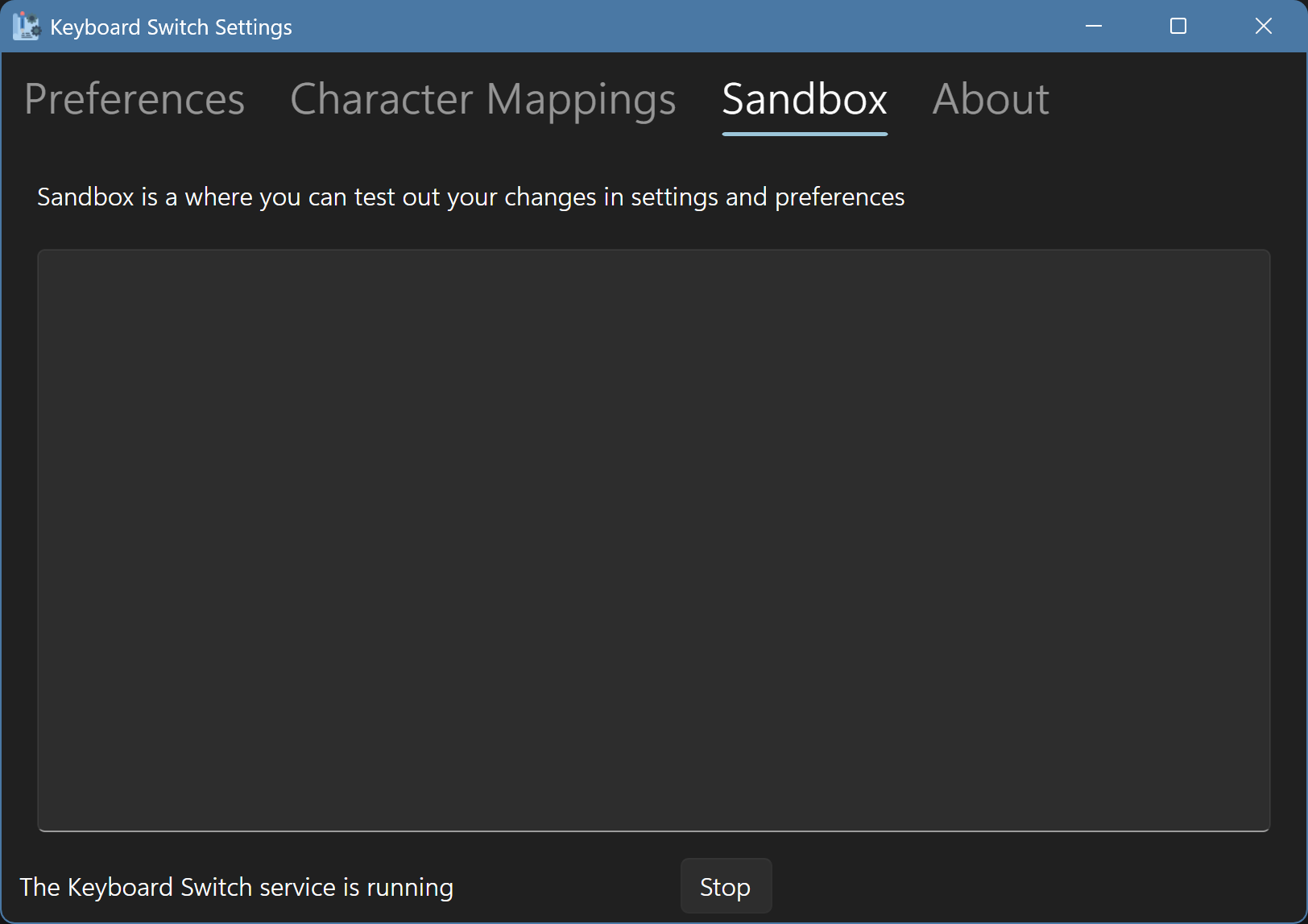Switch to the Preferences tab

(135, 99)
